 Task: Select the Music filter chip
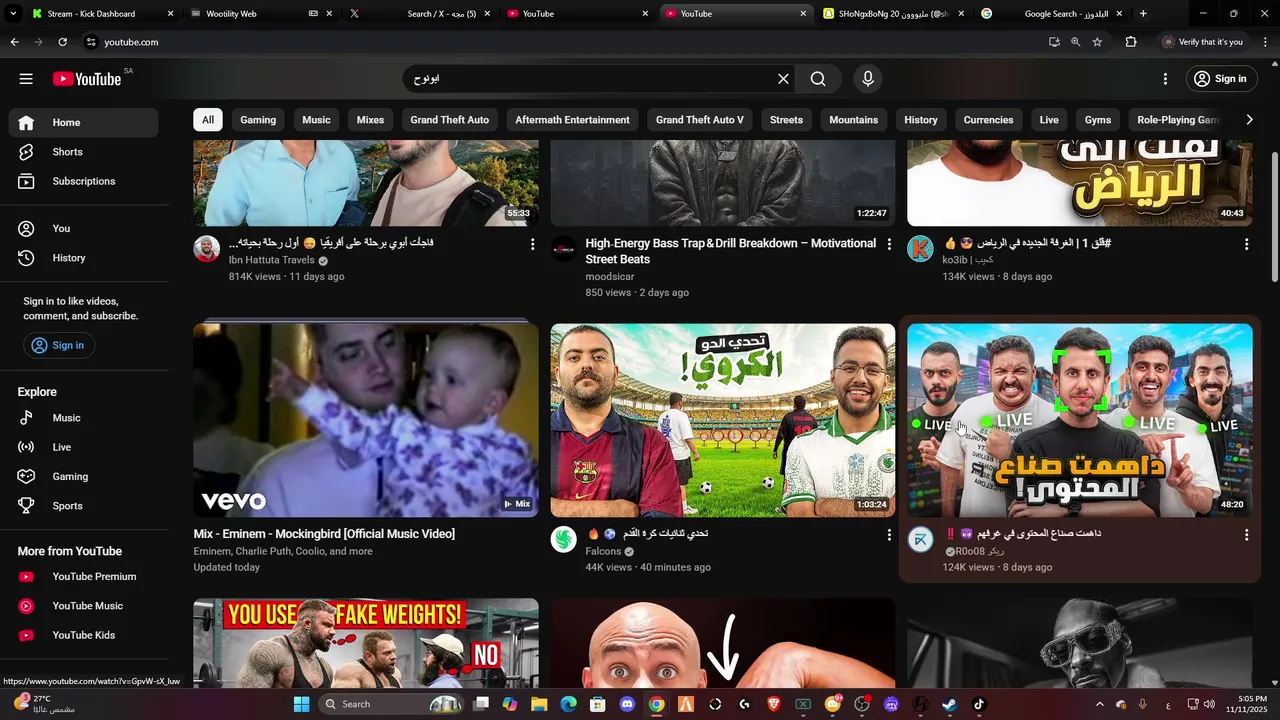pos(316,120)
